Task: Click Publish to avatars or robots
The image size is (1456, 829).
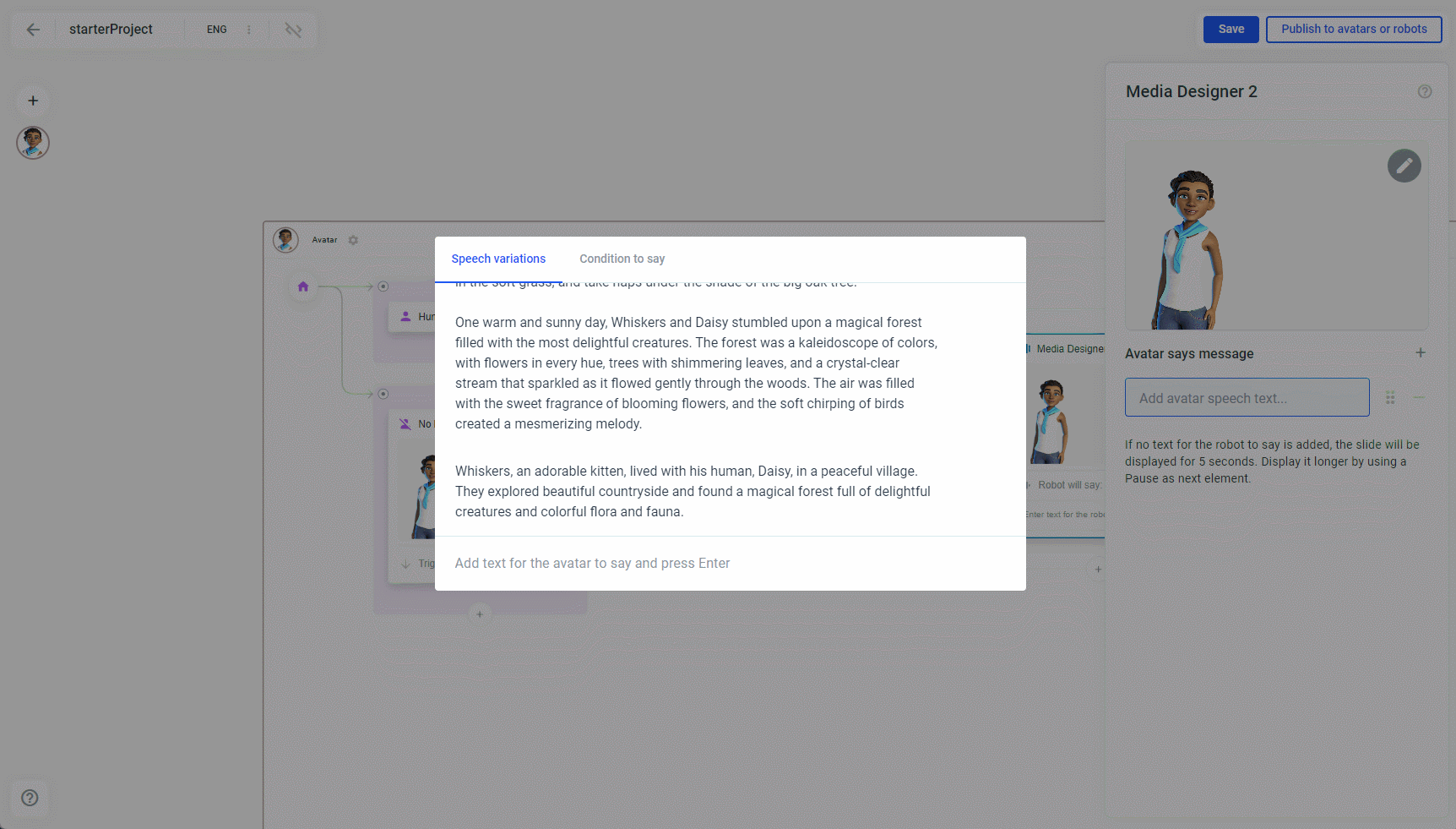Action: [1354, 29]
